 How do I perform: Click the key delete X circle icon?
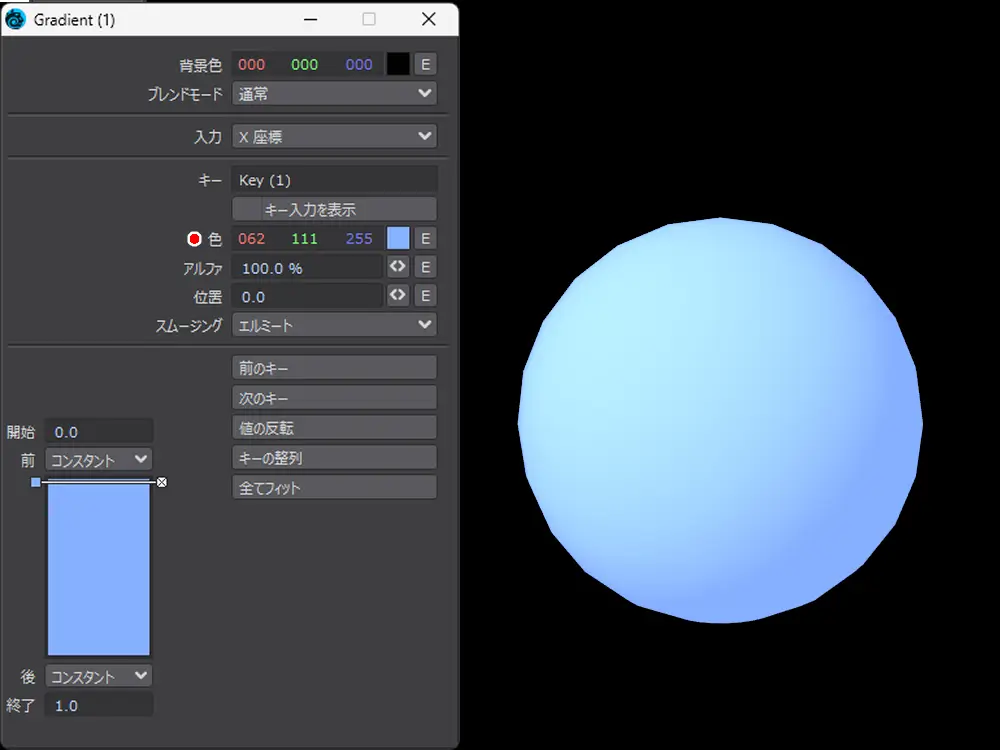[162, 482]
